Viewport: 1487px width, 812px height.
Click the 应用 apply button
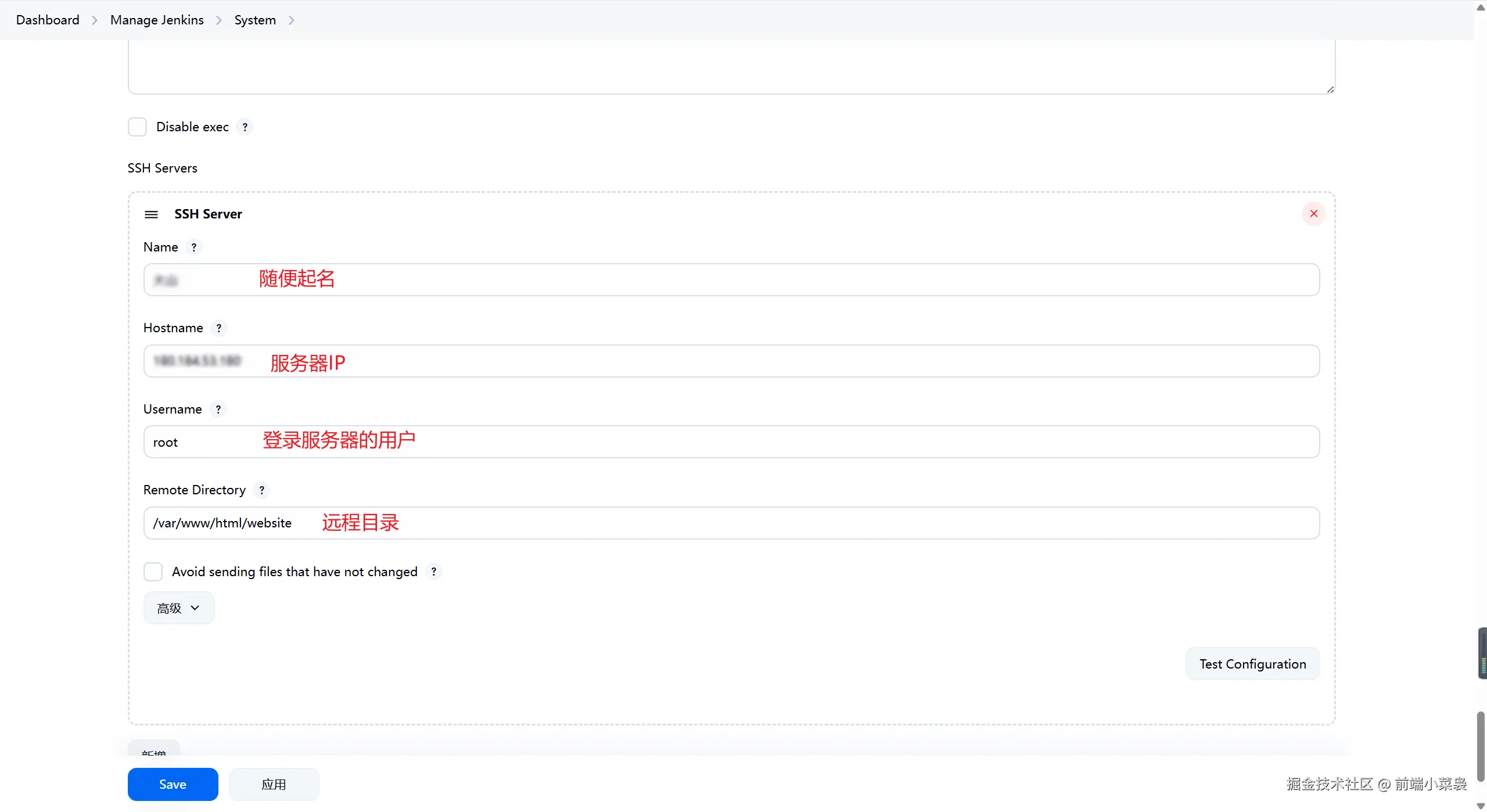pos(274,784)
